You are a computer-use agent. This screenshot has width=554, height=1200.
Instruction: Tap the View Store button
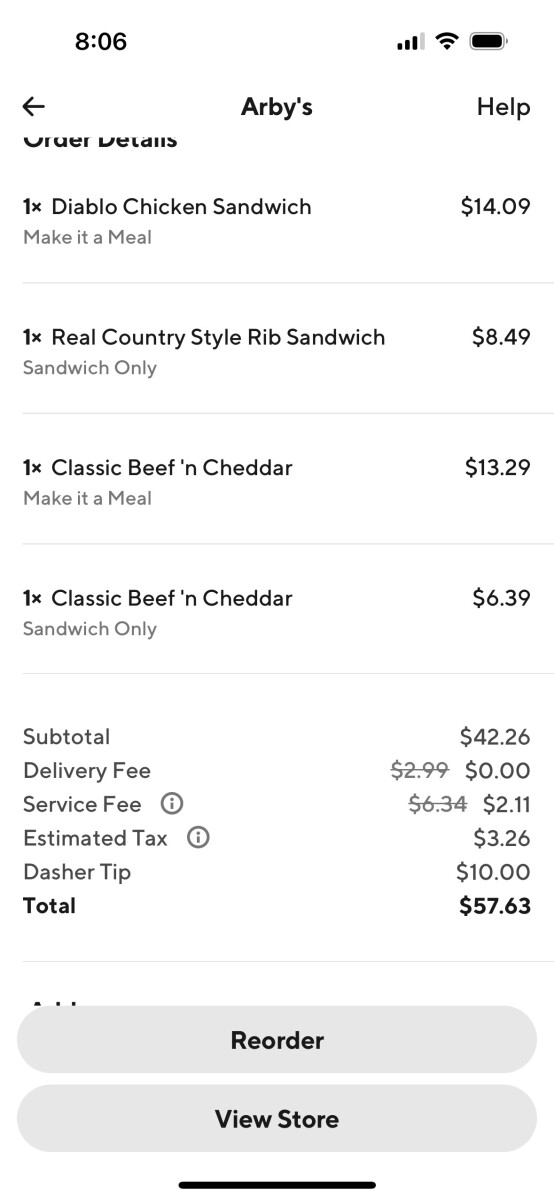[x=277, y=1118]
